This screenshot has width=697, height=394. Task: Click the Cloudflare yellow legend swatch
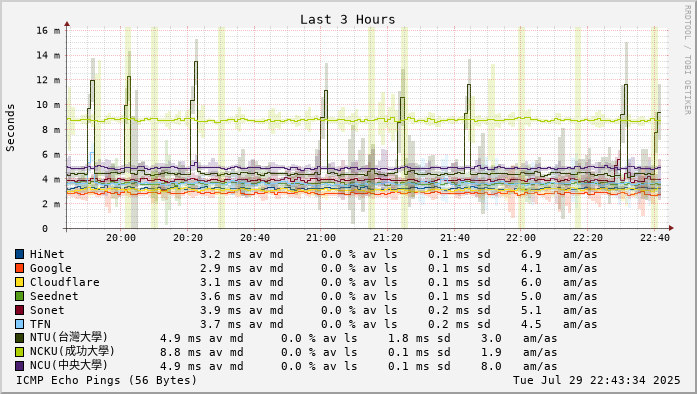(x=20, y=282)
